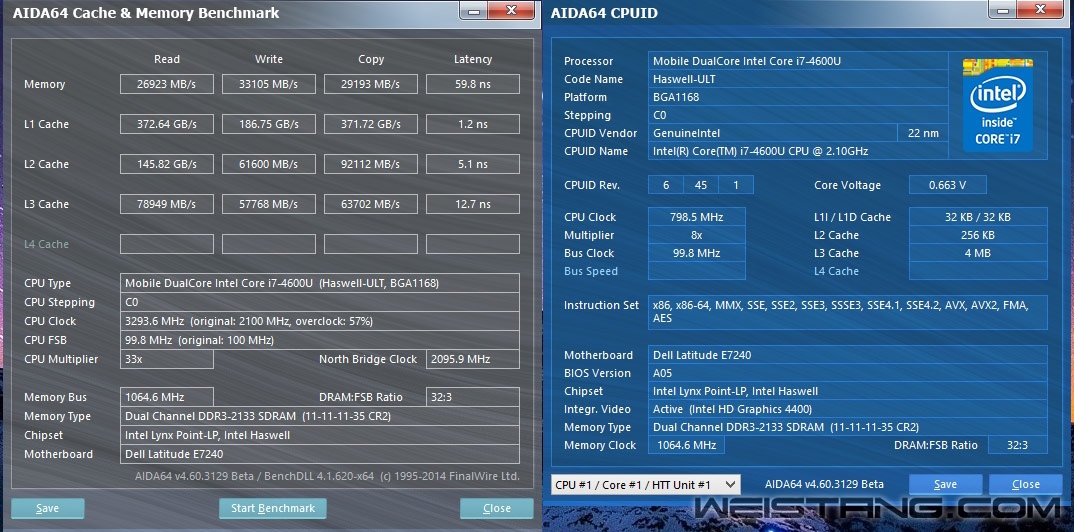This screenshot has height=532, width=1074.
Task: Click the CPU Multiplier 33x field
Action: click(166, 359)
